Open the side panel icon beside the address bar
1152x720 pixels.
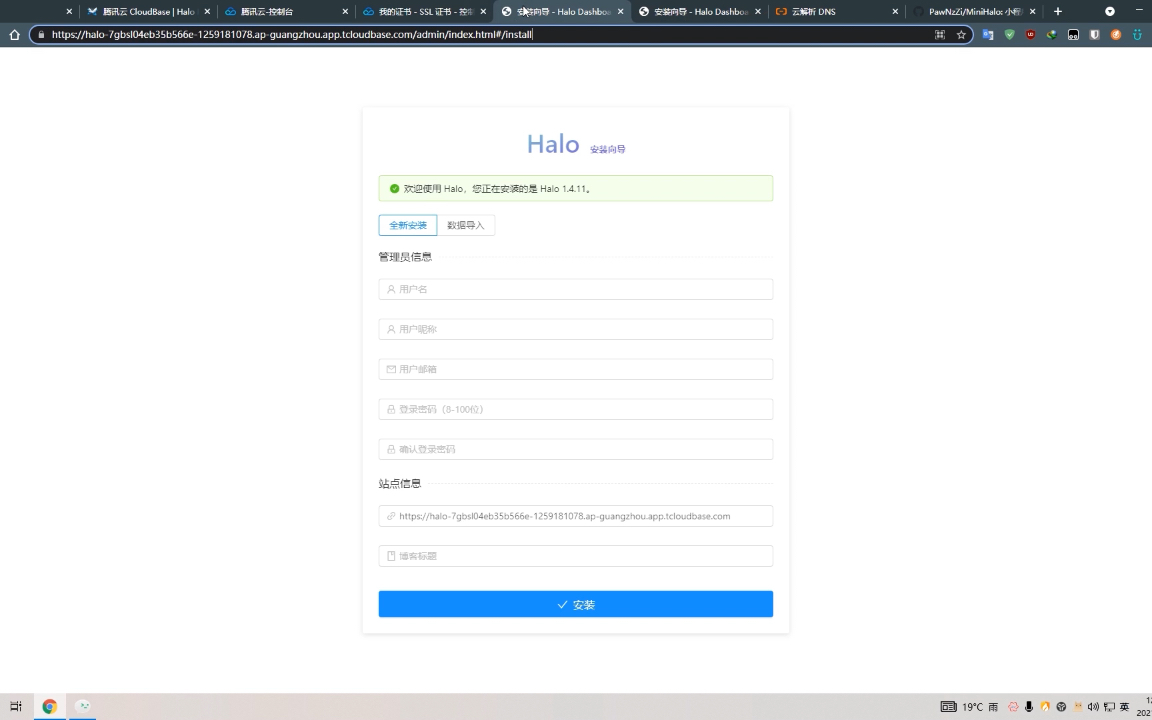941,34
